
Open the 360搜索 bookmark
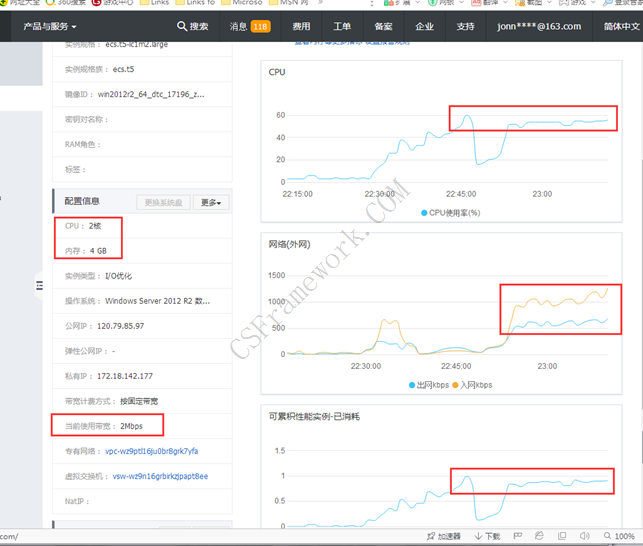66,2
